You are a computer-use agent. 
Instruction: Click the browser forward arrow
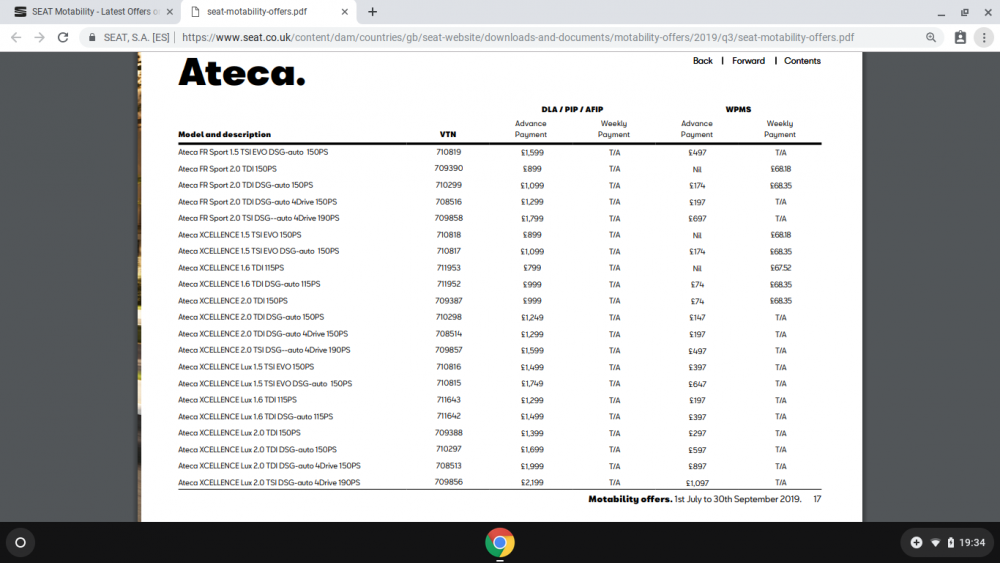(x=40, y=38)
